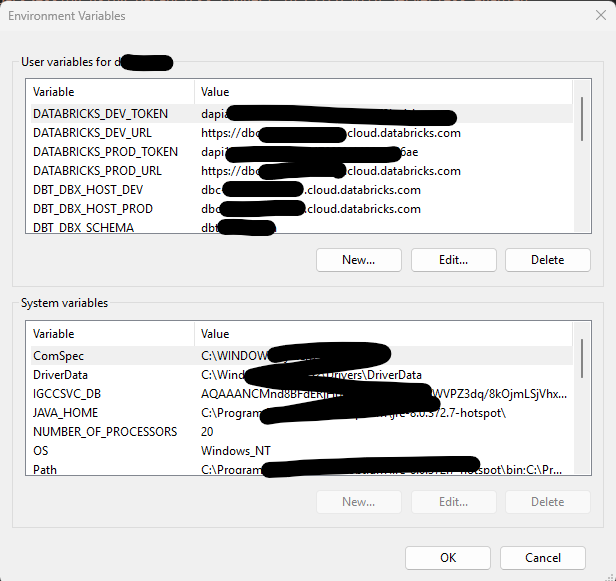The image size is (616, 581).
Task: Select the DBT_DBX_HOST_PROD variable
Action: [x=301, y=209]
